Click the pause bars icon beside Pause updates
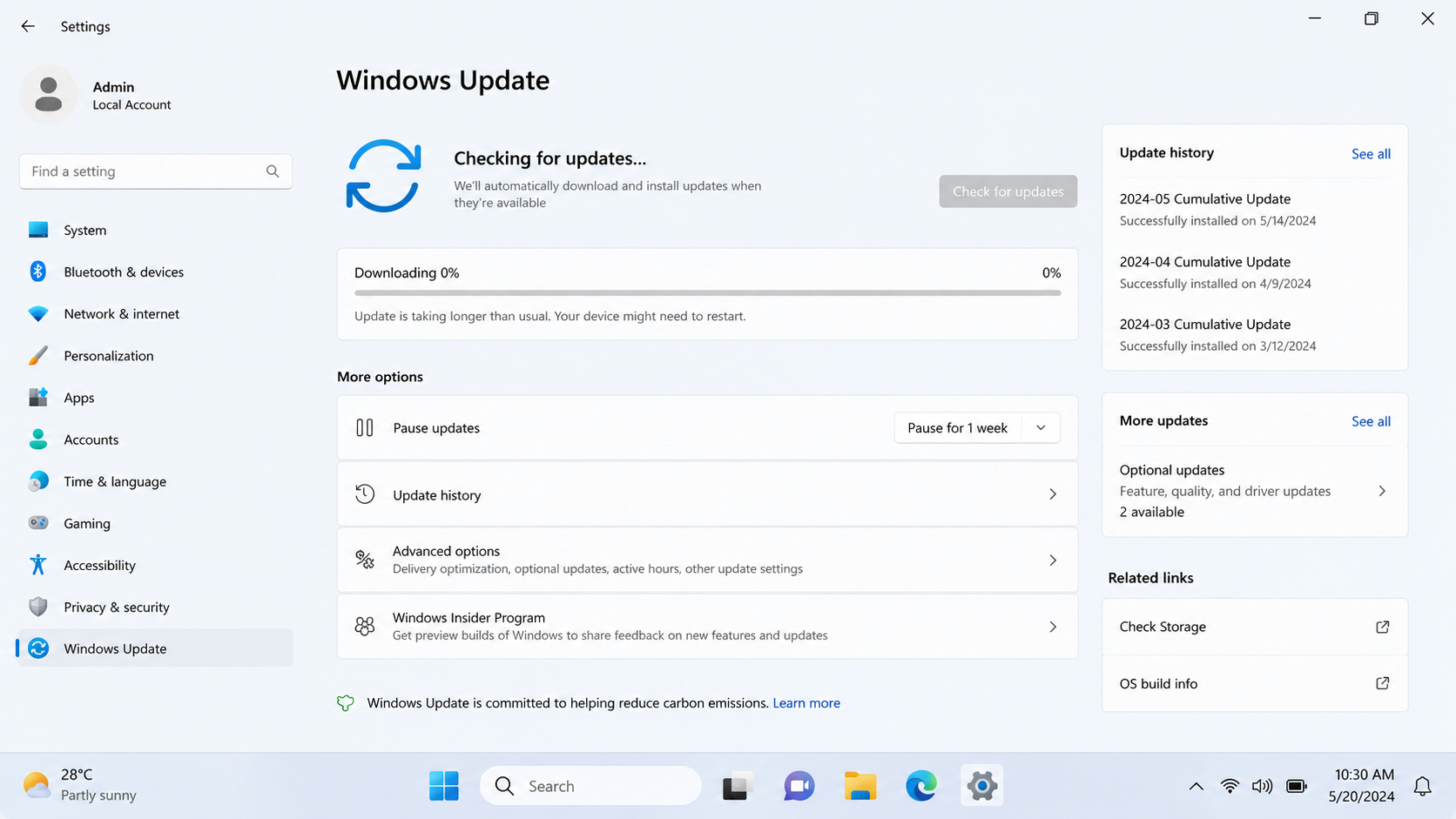The image size is (1456, 819). click(365, 427)
